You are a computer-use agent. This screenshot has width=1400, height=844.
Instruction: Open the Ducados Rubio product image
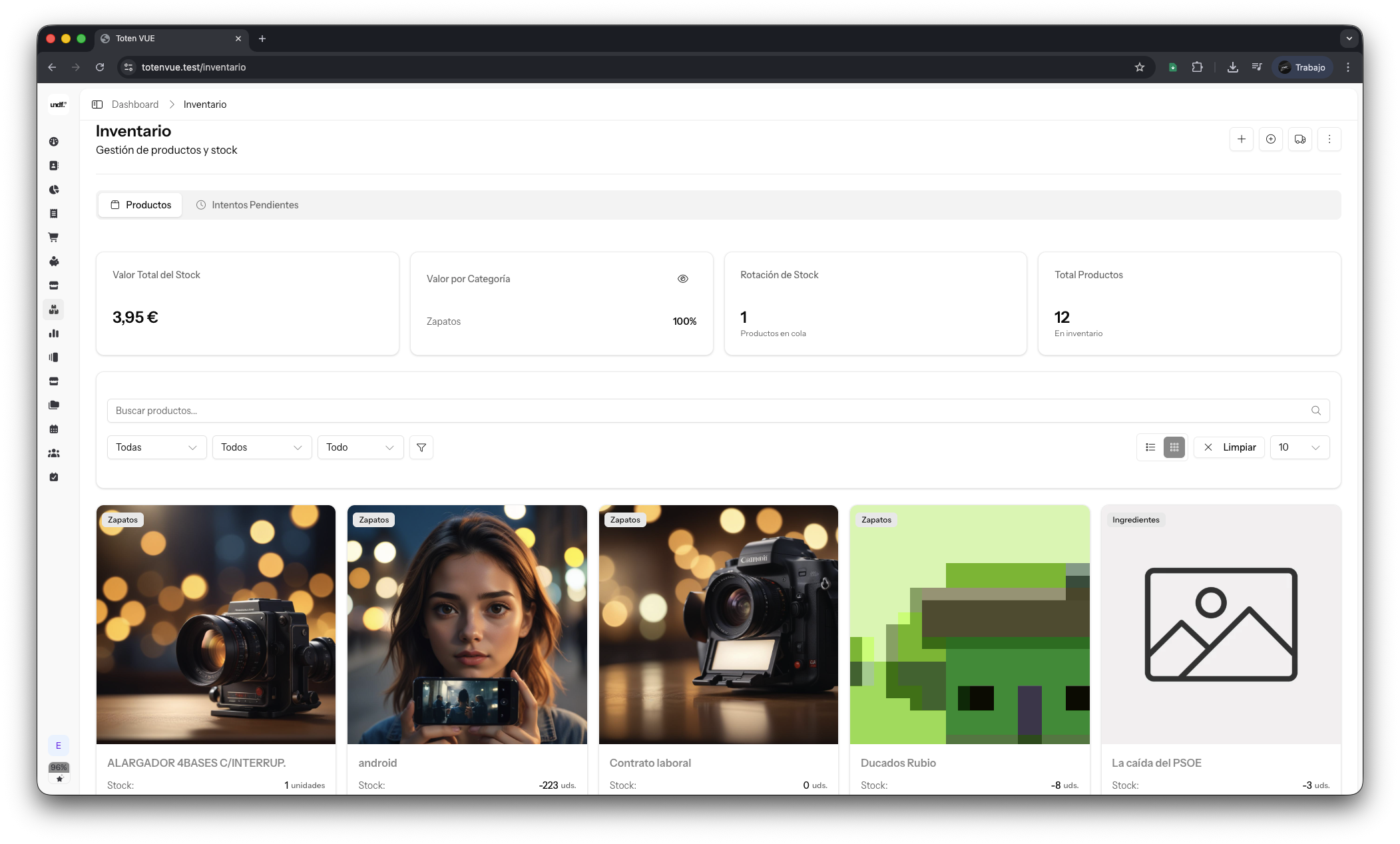point(970,624)
